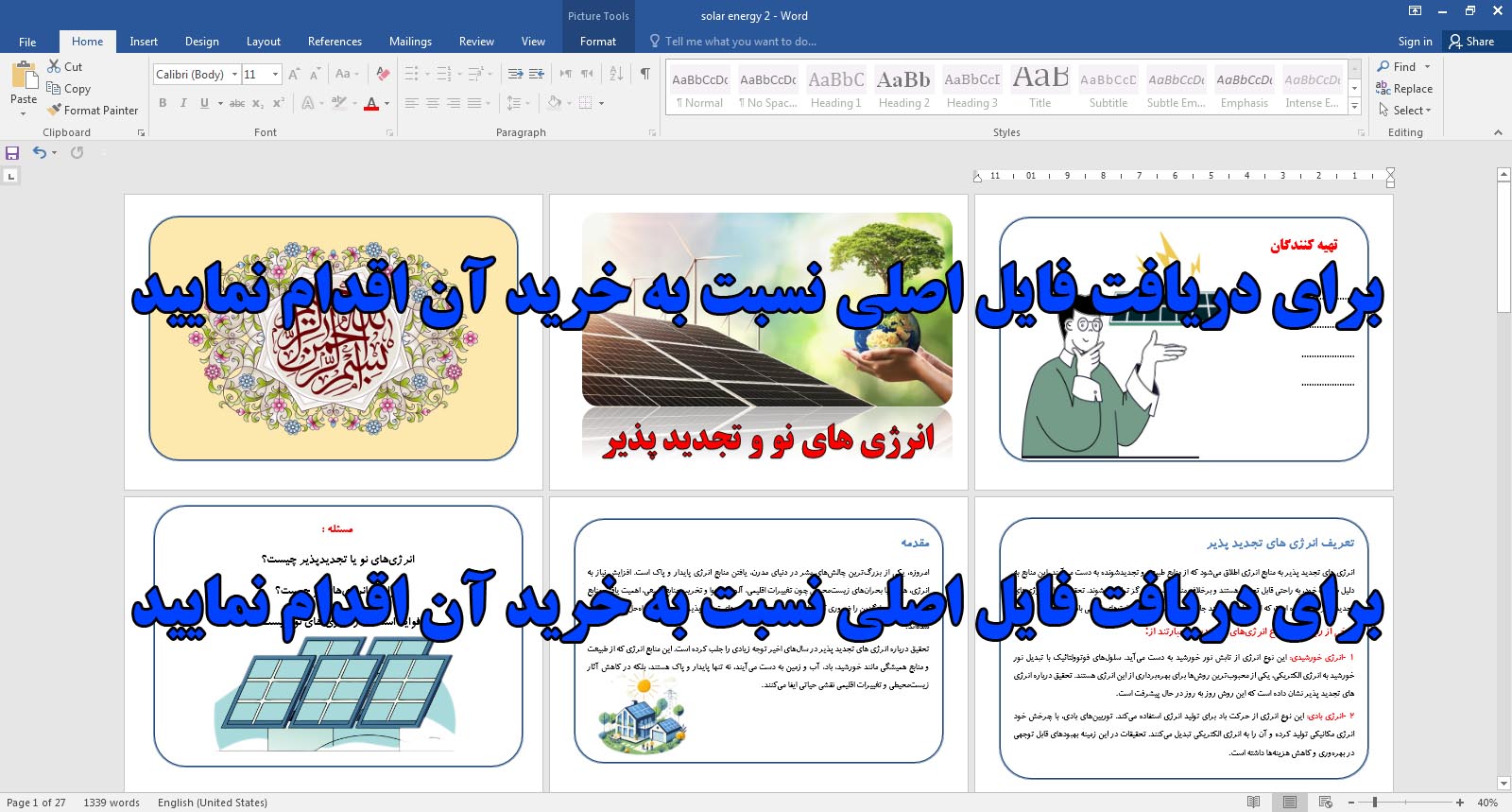Screen dimensions: 1512x812
Task: Click the Clear All Formatting eraser icon
Action: 383,74
